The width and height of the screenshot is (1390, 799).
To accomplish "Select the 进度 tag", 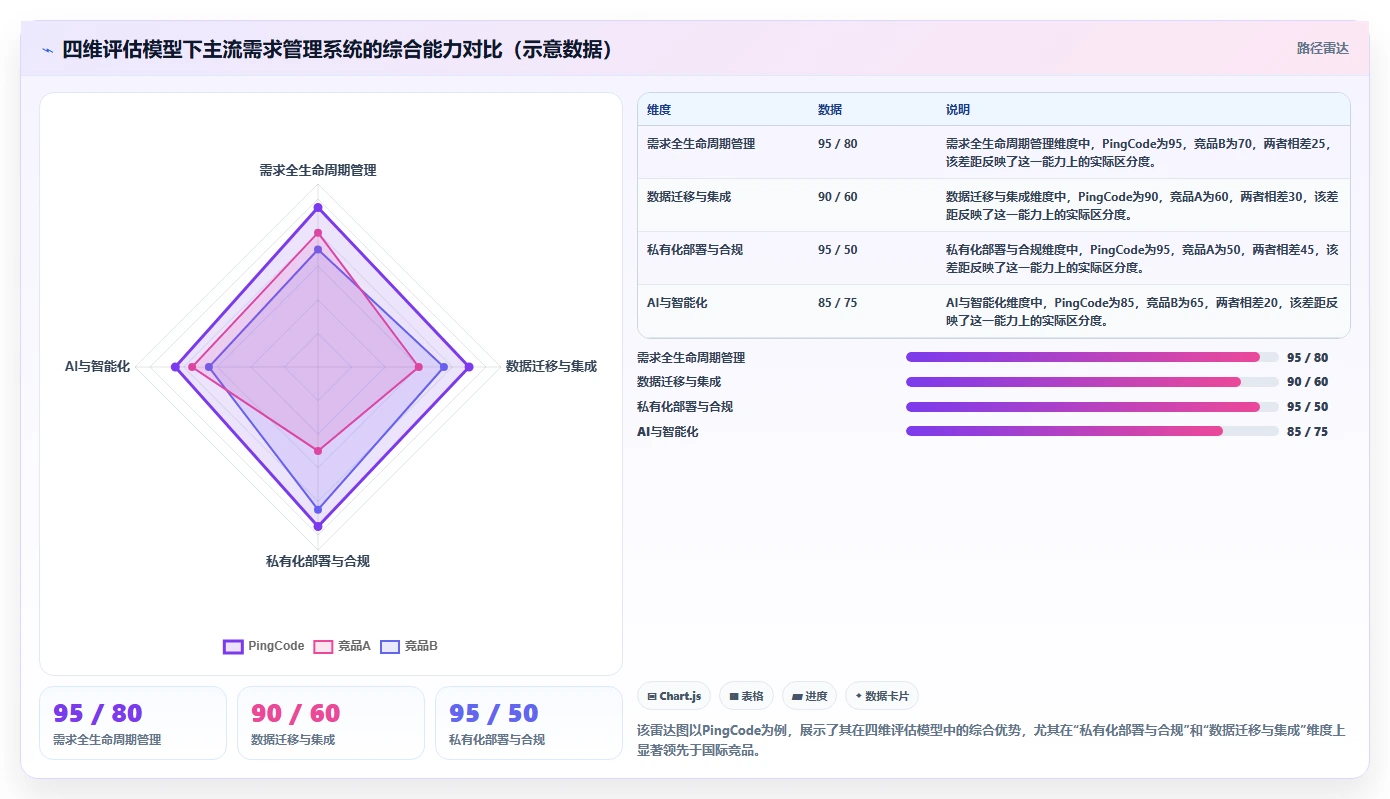I will (809, 696).
